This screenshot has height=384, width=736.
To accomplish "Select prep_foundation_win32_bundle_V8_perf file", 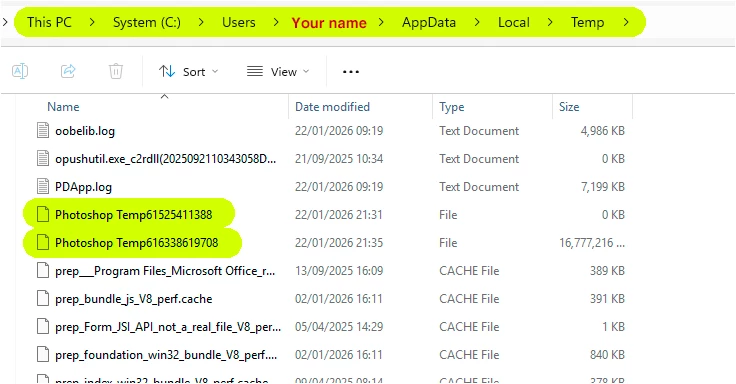I will 166,355.
